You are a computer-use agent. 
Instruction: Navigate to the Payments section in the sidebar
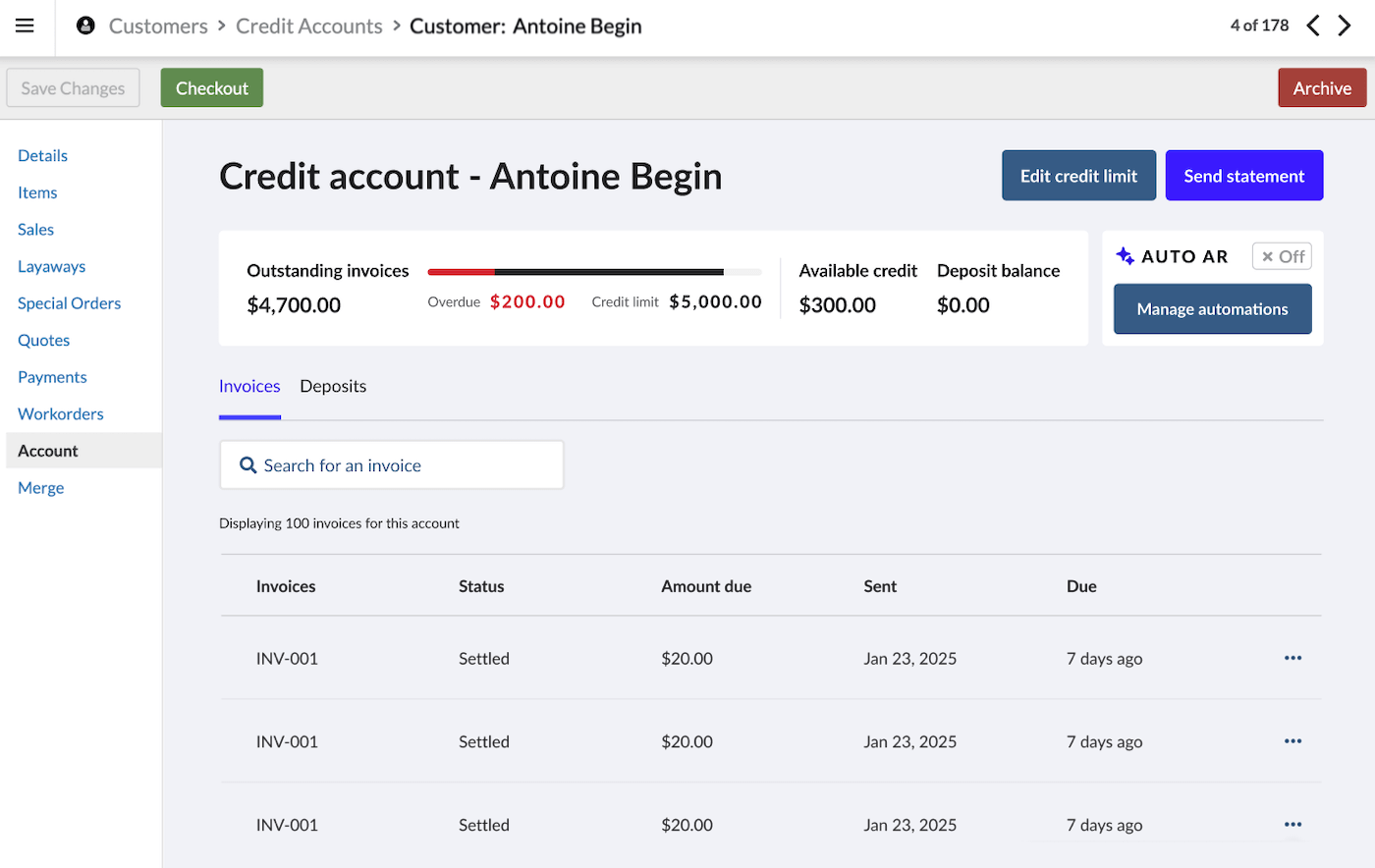(x=52, y=376)
